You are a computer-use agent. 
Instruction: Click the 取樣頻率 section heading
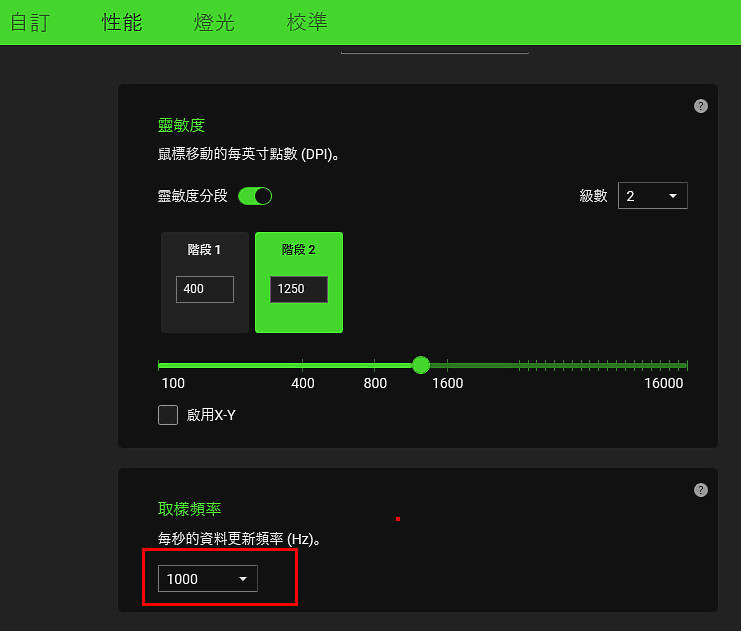tap(190, 509)
